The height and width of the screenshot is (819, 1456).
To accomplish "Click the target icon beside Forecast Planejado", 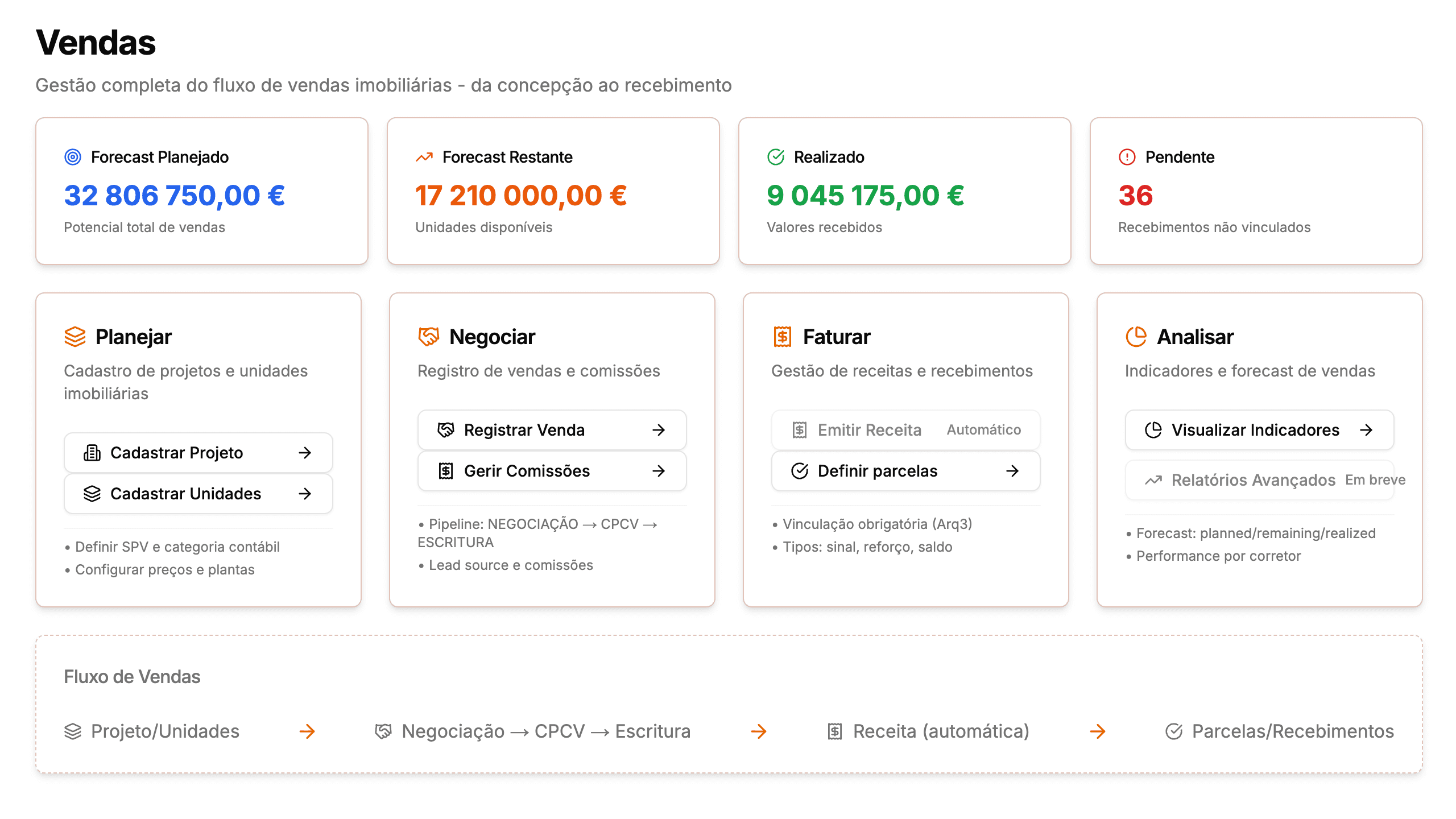I will [73, 157].
